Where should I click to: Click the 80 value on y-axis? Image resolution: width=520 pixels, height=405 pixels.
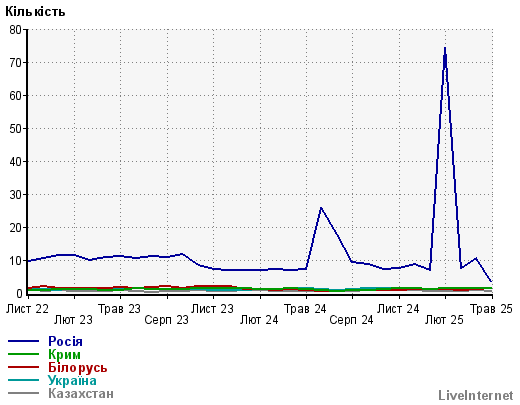pyautogui.click(x=16, y=30)
